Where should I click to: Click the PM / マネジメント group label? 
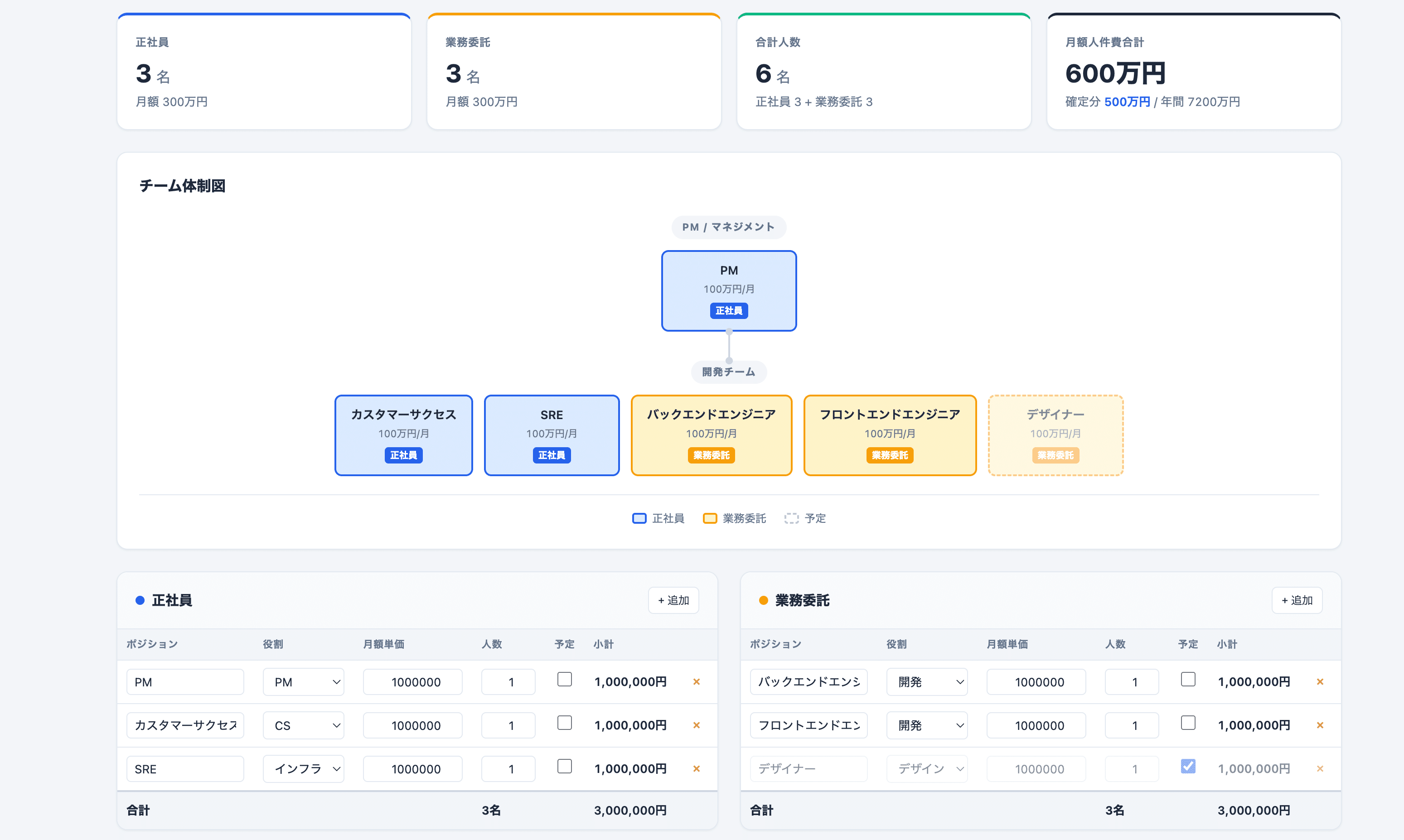click(x=729, y=227)
